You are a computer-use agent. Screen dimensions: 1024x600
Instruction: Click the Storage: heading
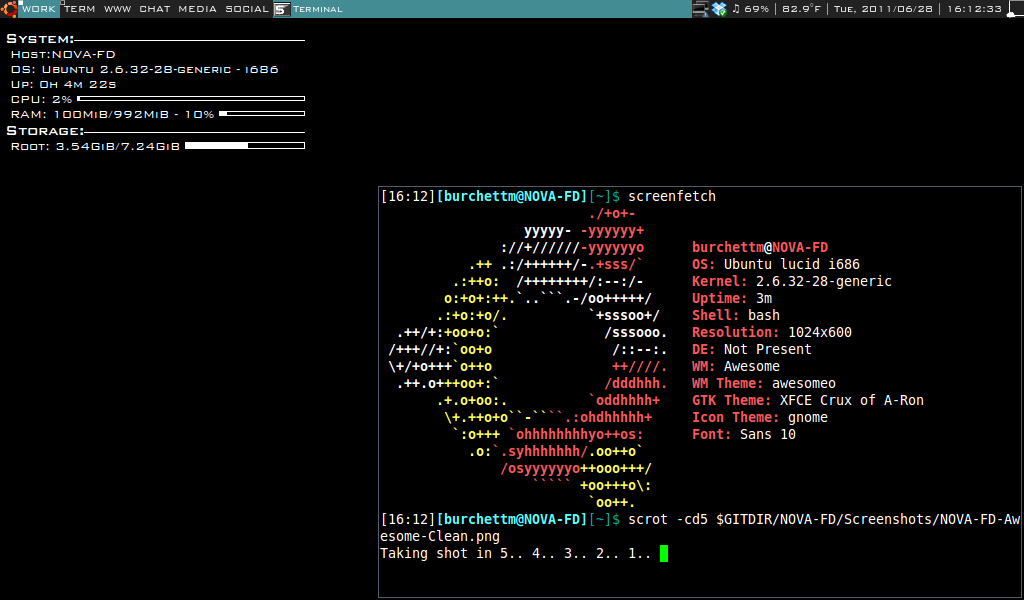pos(45,131)
